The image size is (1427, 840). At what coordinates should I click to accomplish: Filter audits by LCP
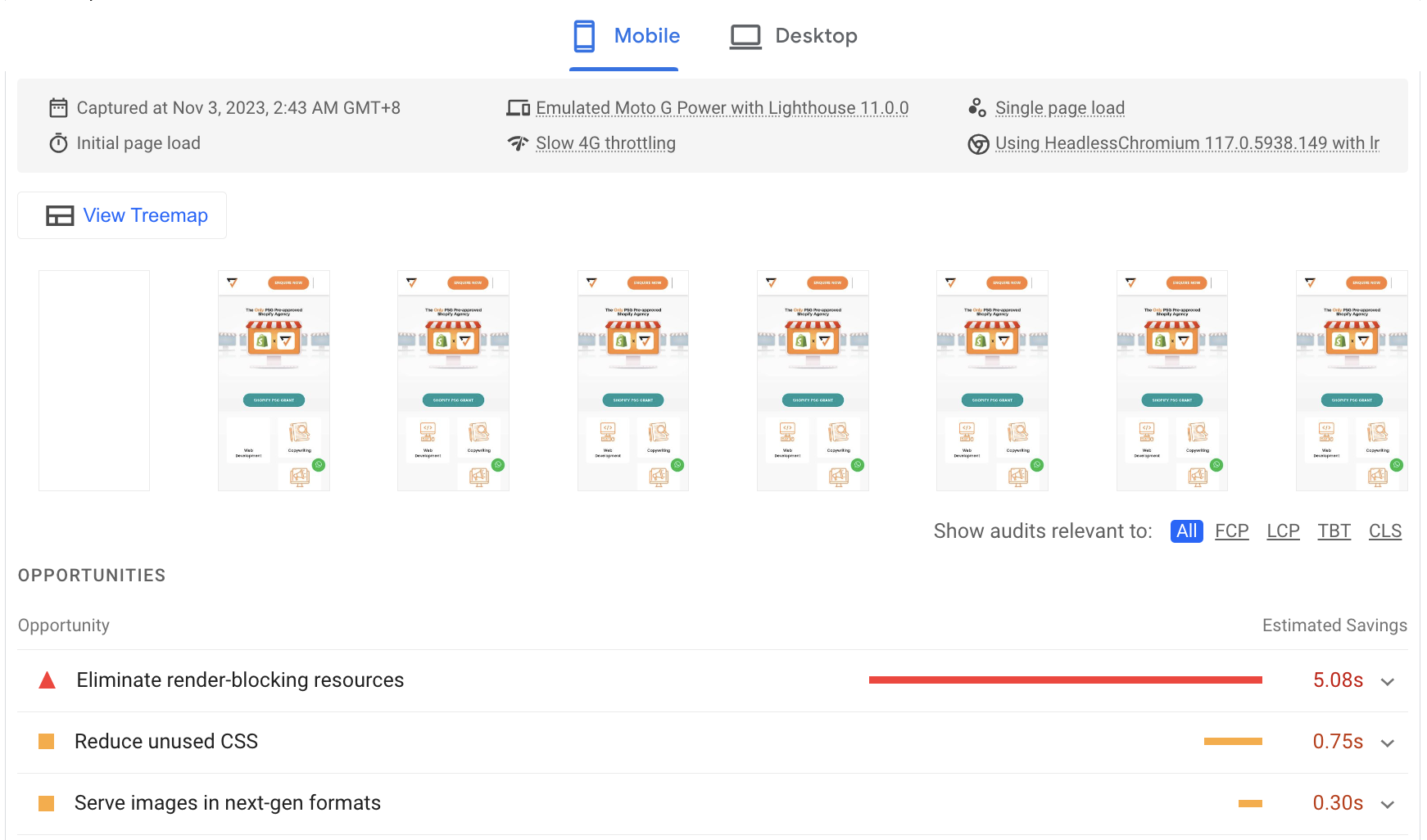1283,531
